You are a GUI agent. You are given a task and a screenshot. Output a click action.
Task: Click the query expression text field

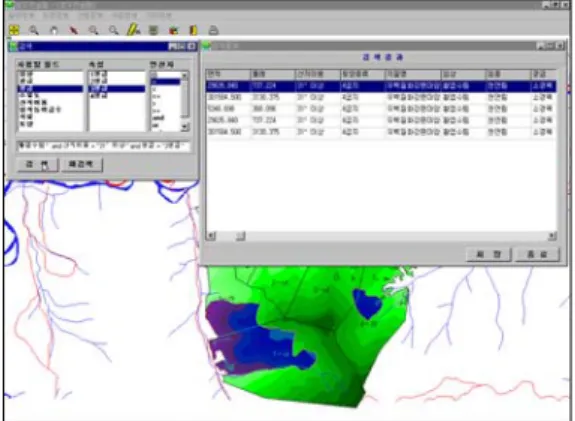pos(104,146)
